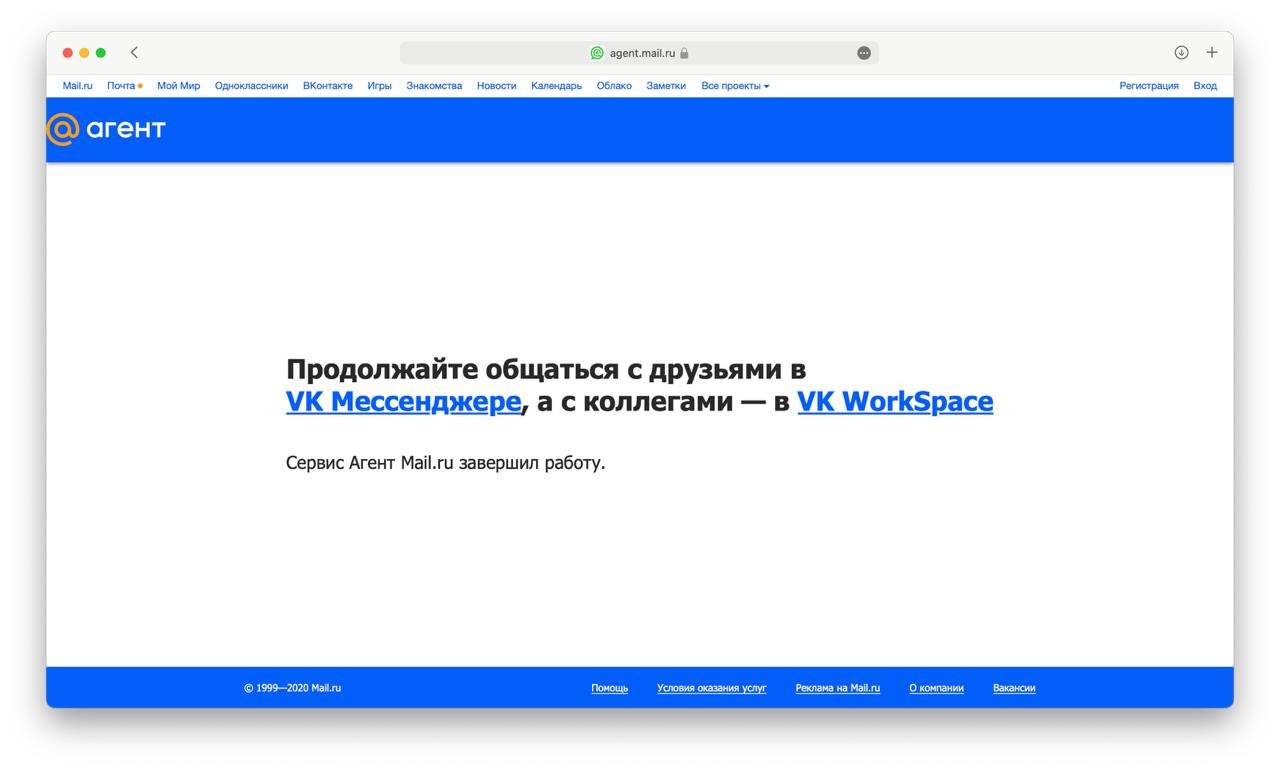Minimize window with yellow button

[x=84, y=53]
